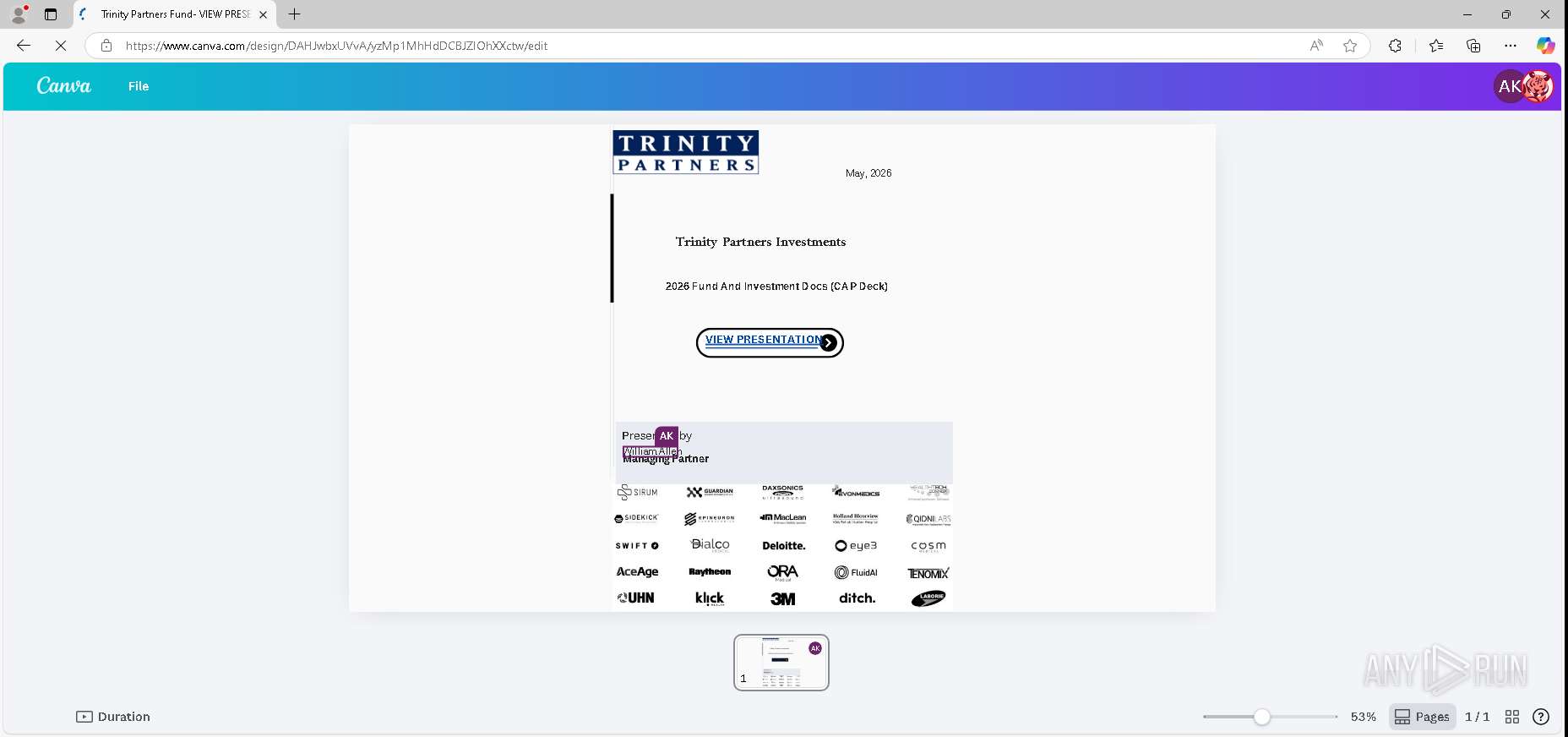Click the ORA logo
1568x737 pixels.
click(x=783, y=573)
